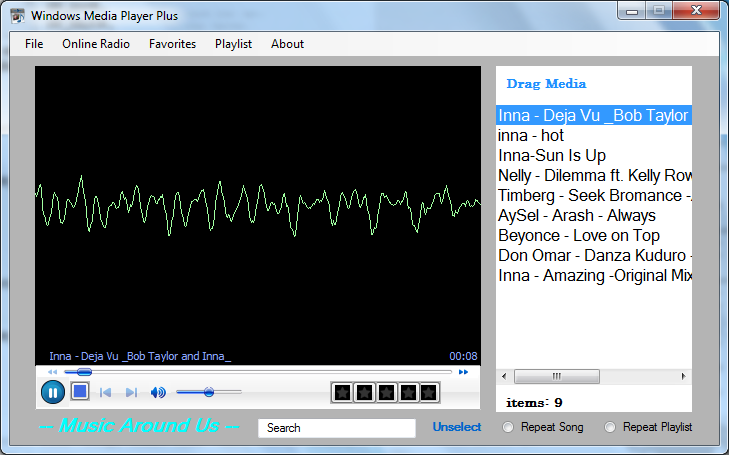Select "Nelly - Dilemma ft. Kelly Row" track
This screenshot has width=729, height=455.
click(594, 175)
